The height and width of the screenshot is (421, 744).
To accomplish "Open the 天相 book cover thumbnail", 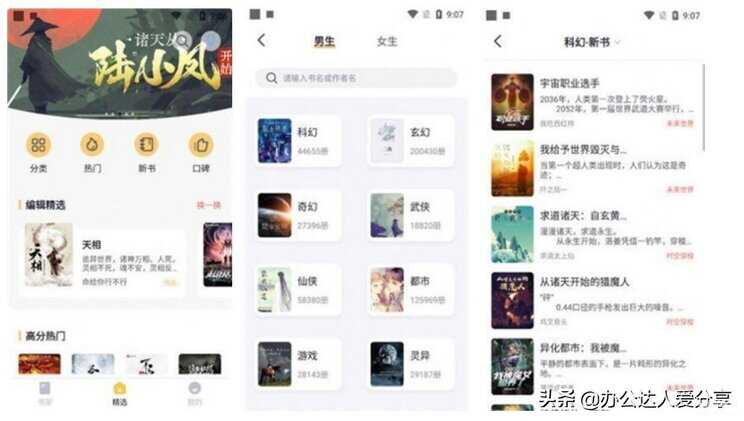I will [49, 255].
